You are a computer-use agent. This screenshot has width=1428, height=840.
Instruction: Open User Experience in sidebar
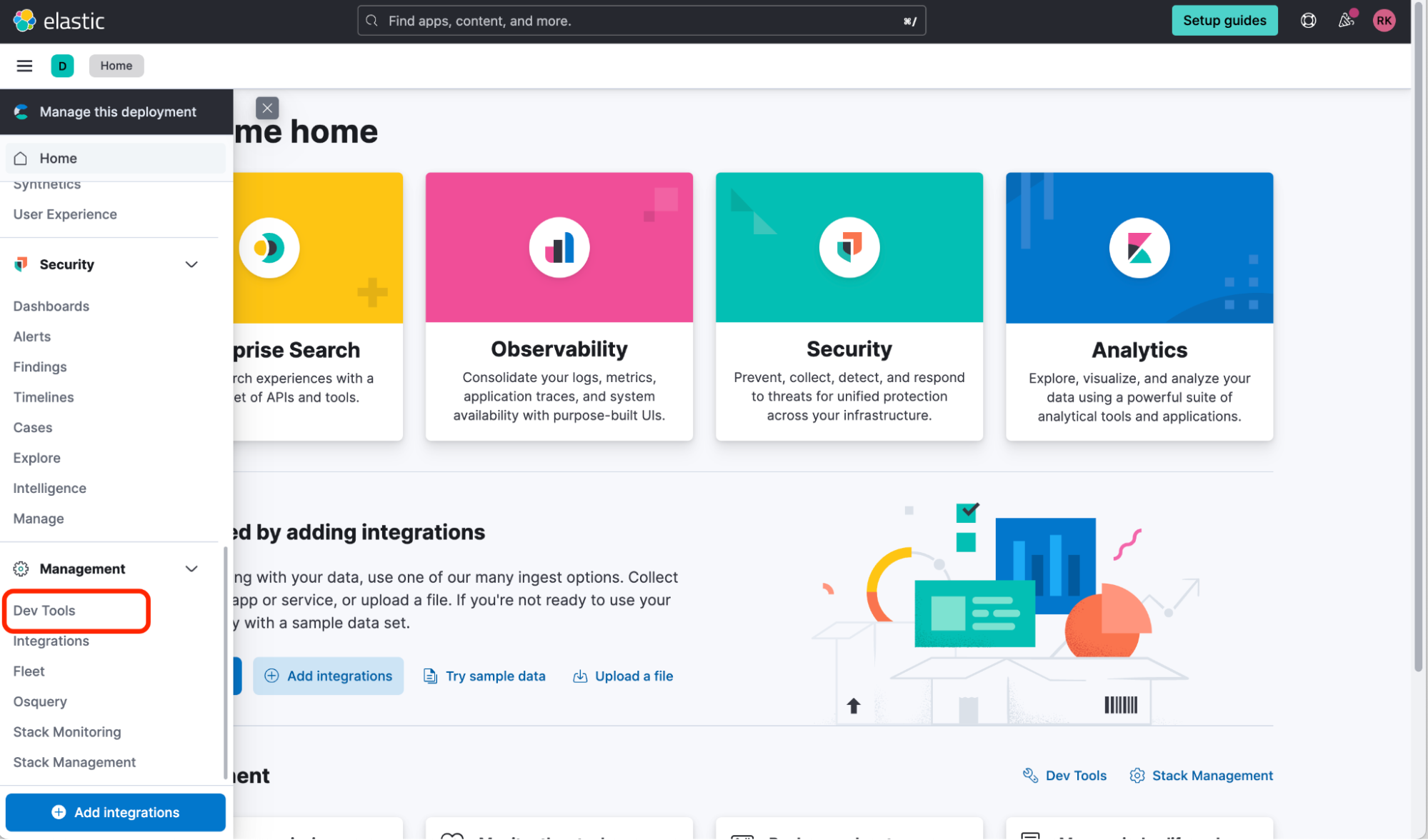point(65,214)
